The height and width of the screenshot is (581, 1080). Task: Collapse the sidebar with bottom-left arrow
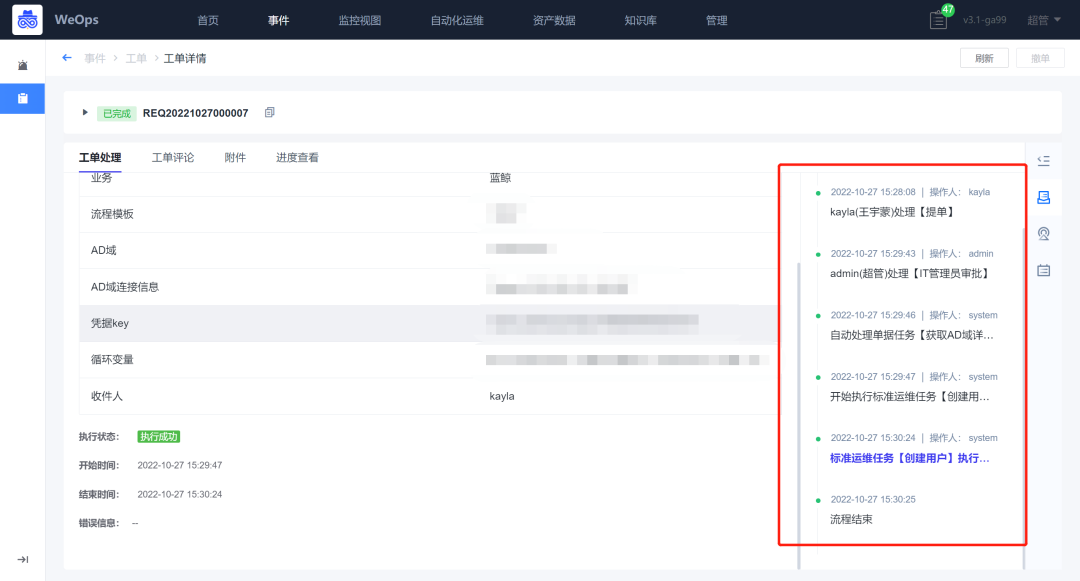click(x=22, y=559)
